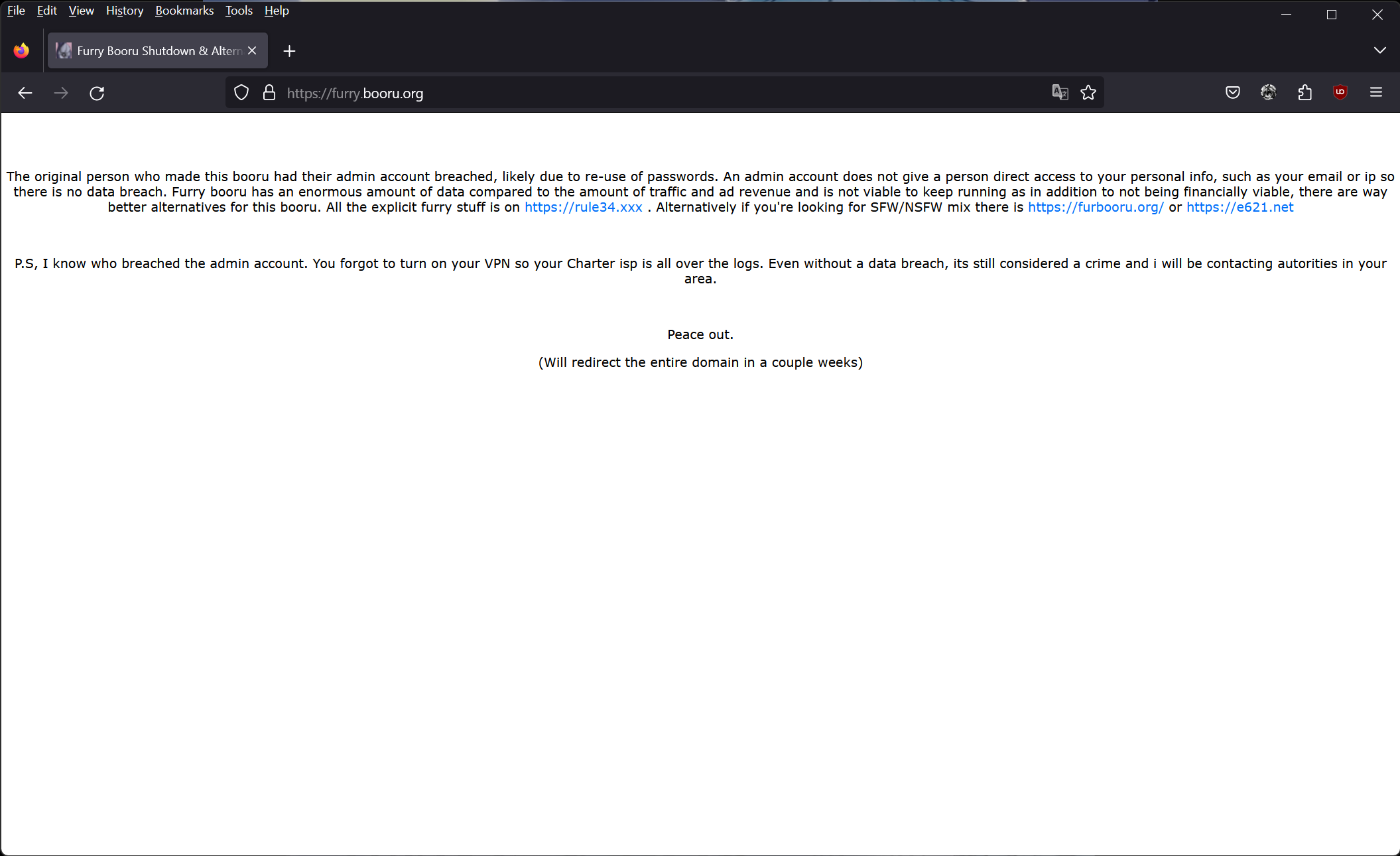Open the soccer-ball extension icon

pyautogui.click(x=1269, y=93)
